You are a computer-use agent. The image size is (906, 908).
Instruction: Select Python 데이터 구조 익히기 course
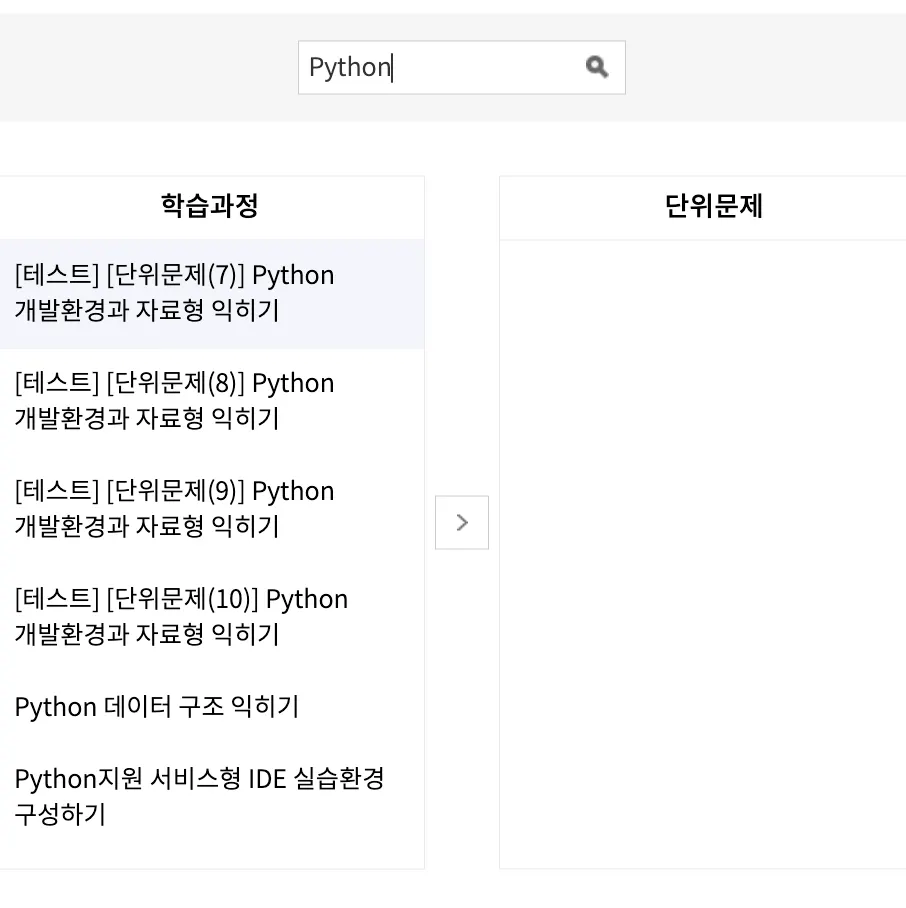pyautogui.click(x=156, y=707)
